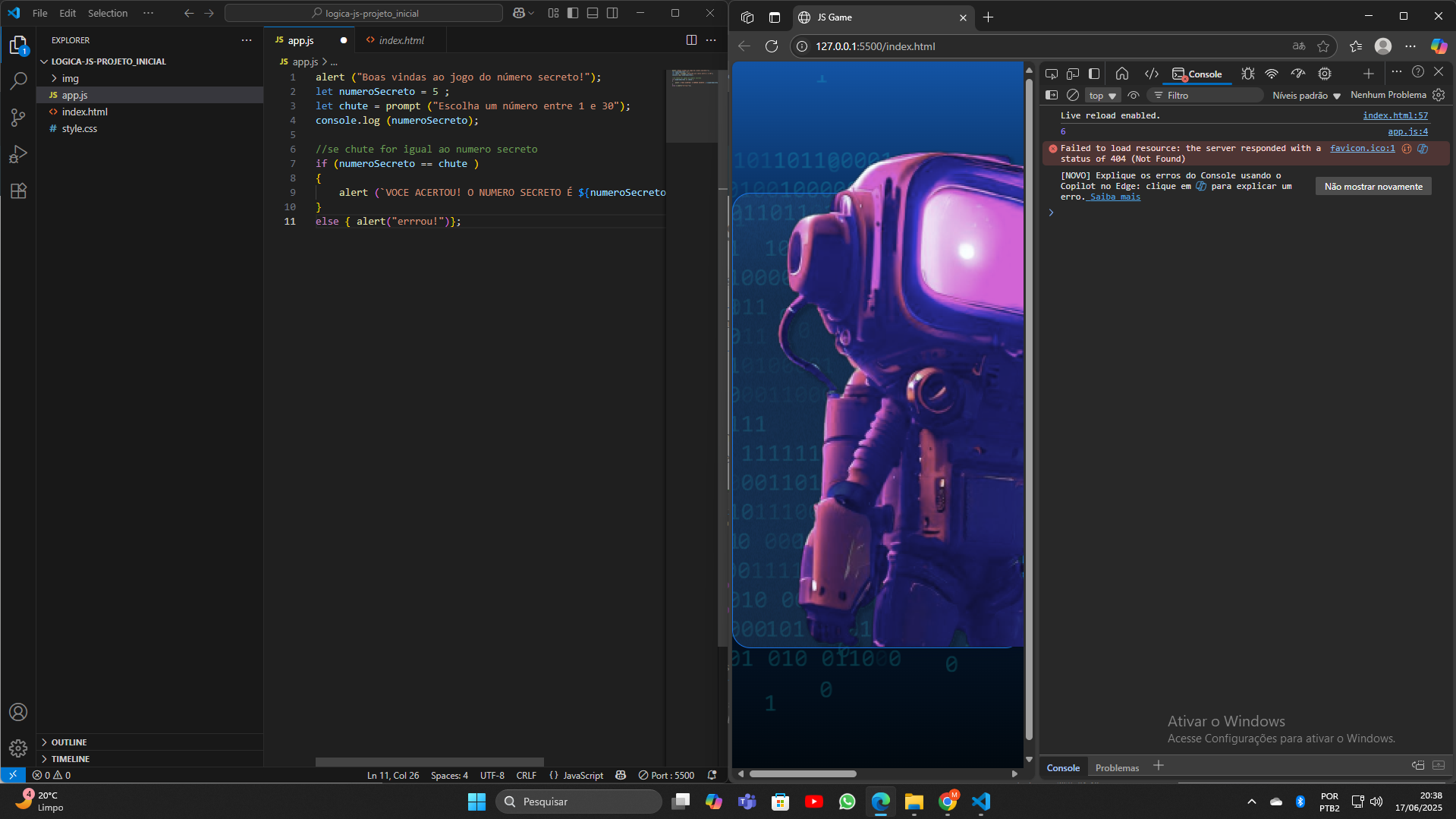Click the Não mostrar novamente button
Image resolution: width=1456 pixels, height=819 pixels.
pos(1373,187)
